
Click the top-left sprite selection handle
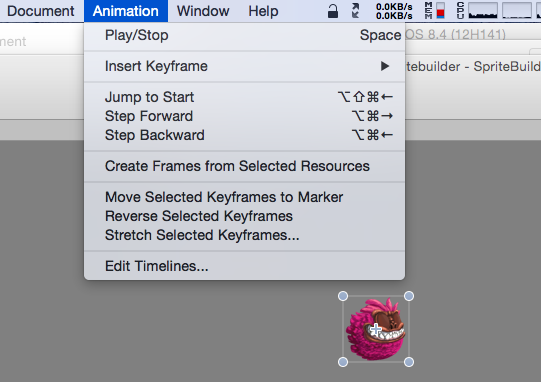coord(343,296)
